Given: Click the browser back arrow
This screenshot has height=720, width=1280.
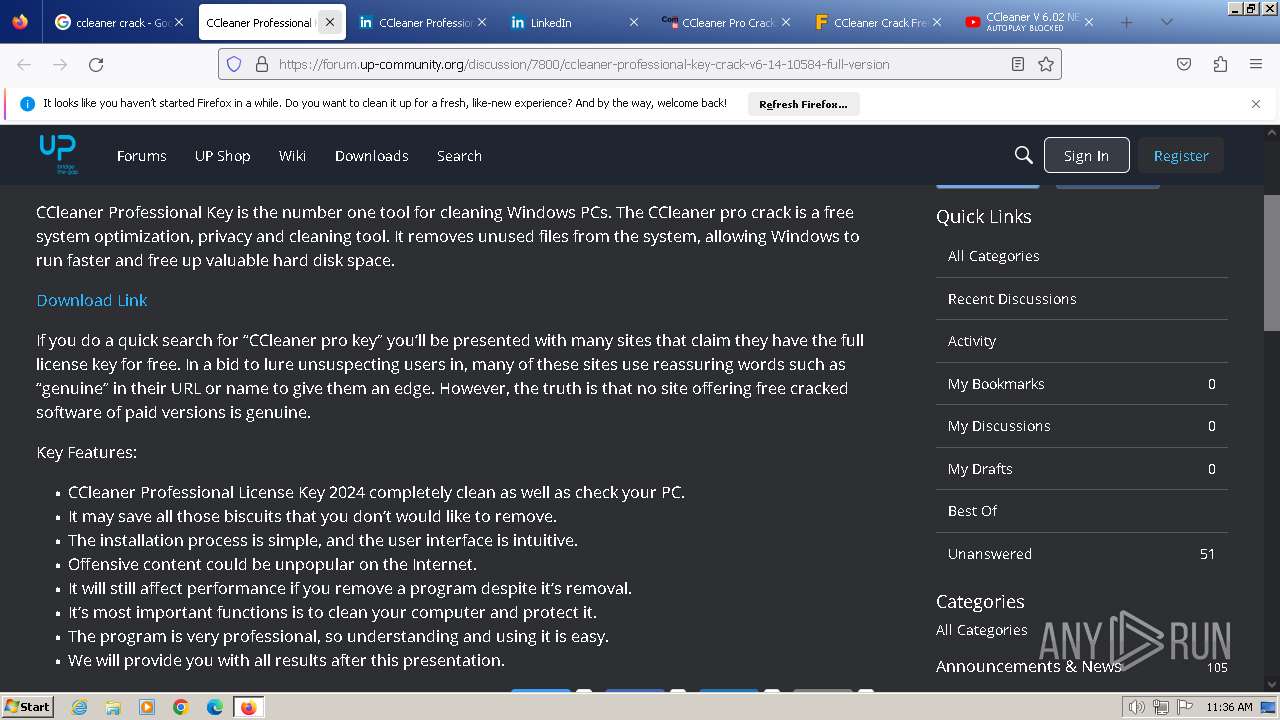Looking at the screenshot, I should (x=24, y=64).
